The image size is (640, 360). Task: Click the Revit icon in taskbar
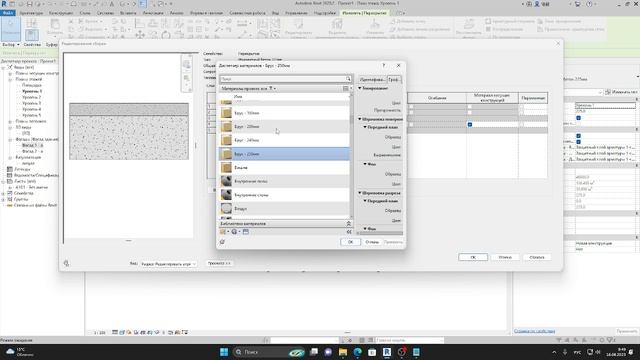click(x=387, y=352)
